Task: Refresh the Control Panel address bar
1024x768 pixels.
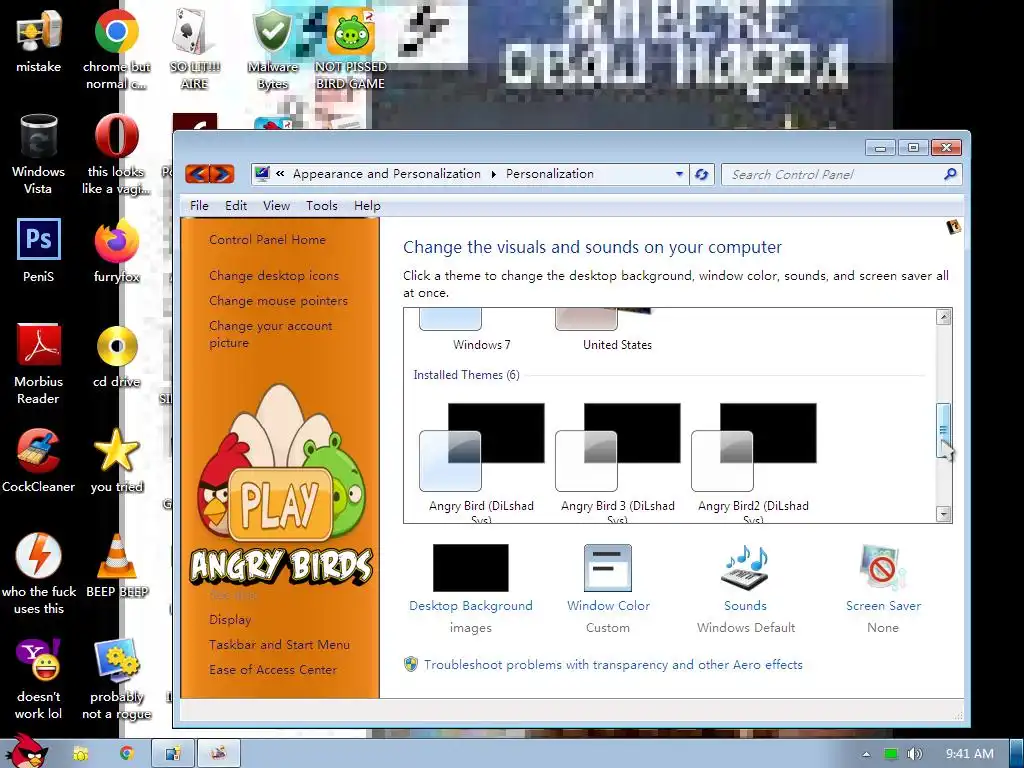Action: tap(702, 174)
